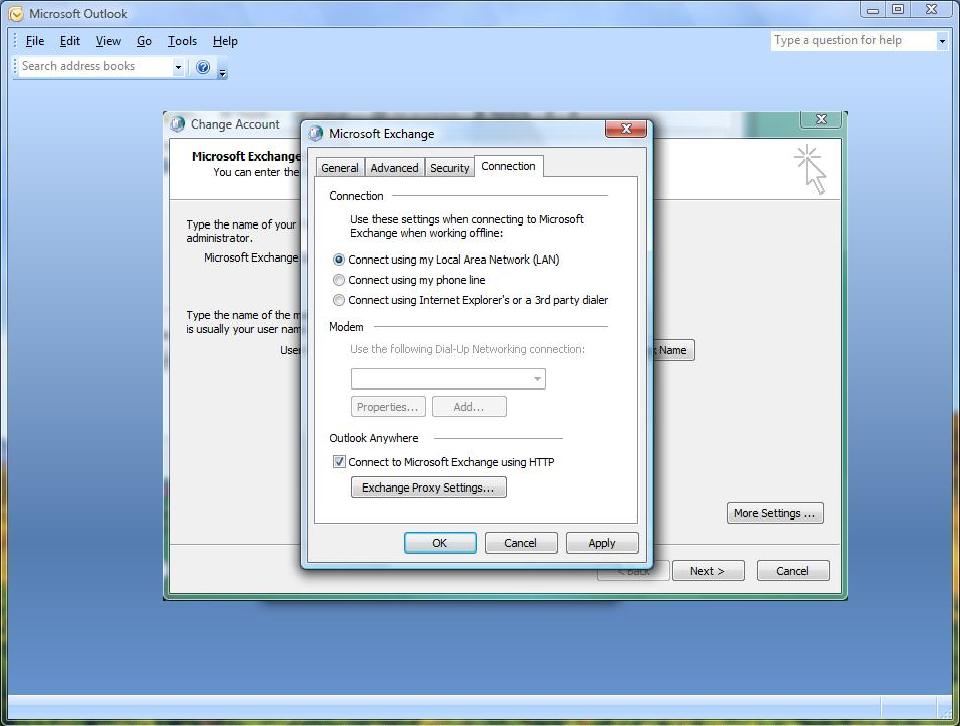
Task: Confirm with OK in Microsoft Exchange dialog
Action: click(440, 543)
